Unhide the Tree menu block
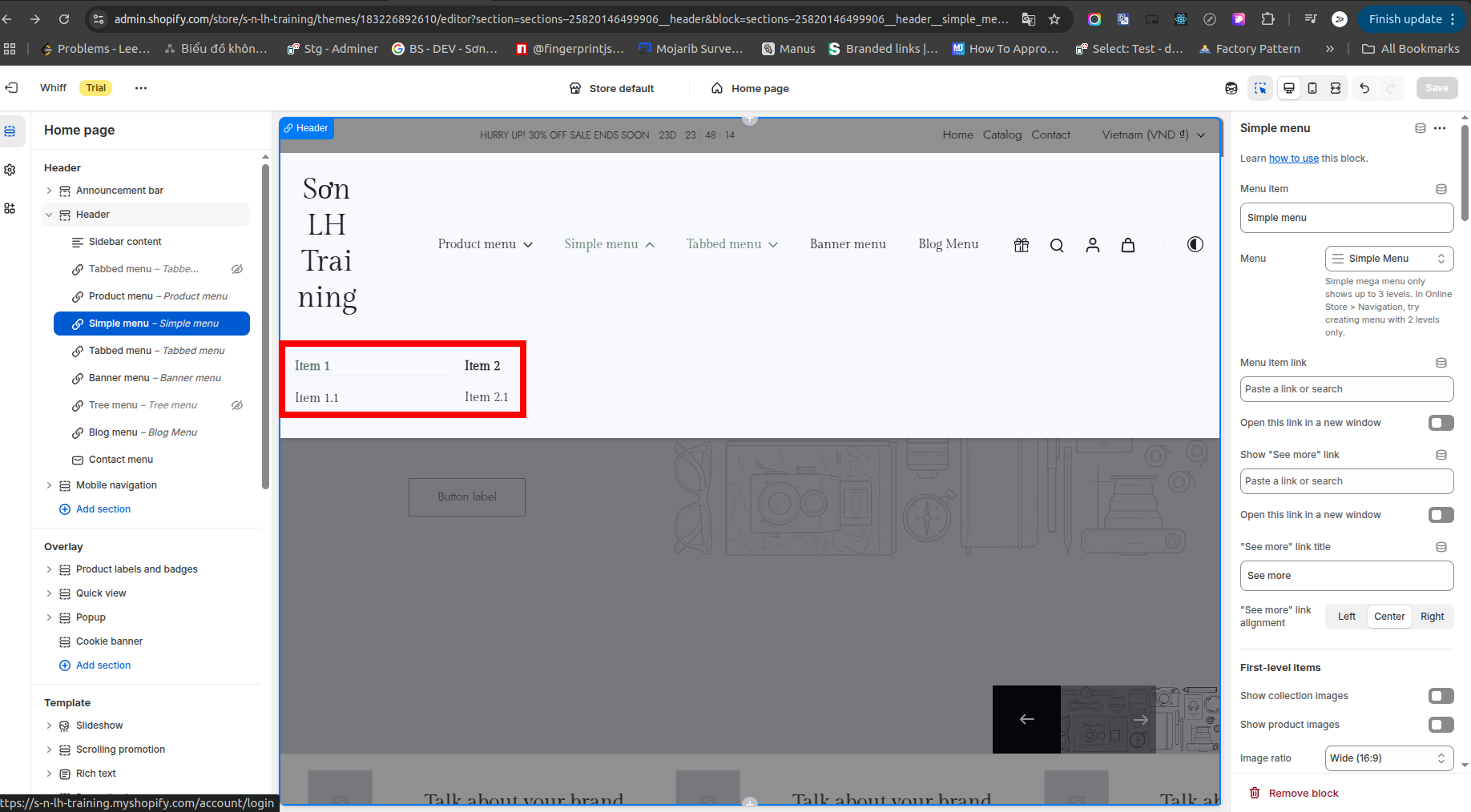This screenshot has width=1471, height=812. [x=237, y=405]
